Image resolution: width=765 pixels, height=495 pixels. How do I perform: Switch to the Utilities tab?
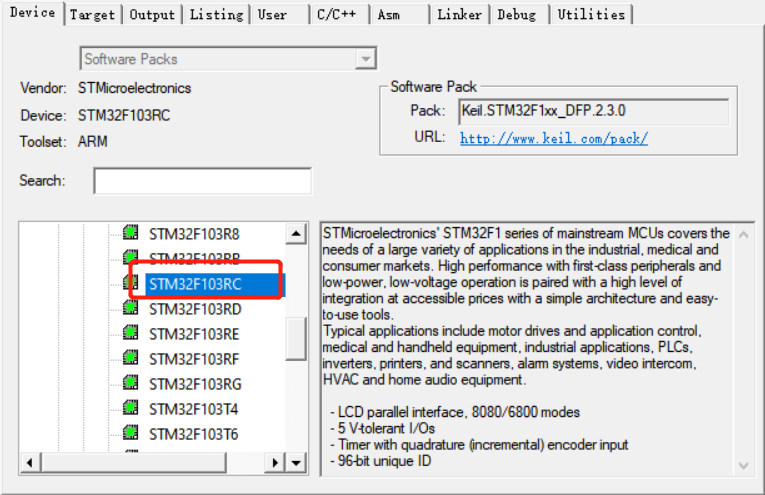[591, 15]
